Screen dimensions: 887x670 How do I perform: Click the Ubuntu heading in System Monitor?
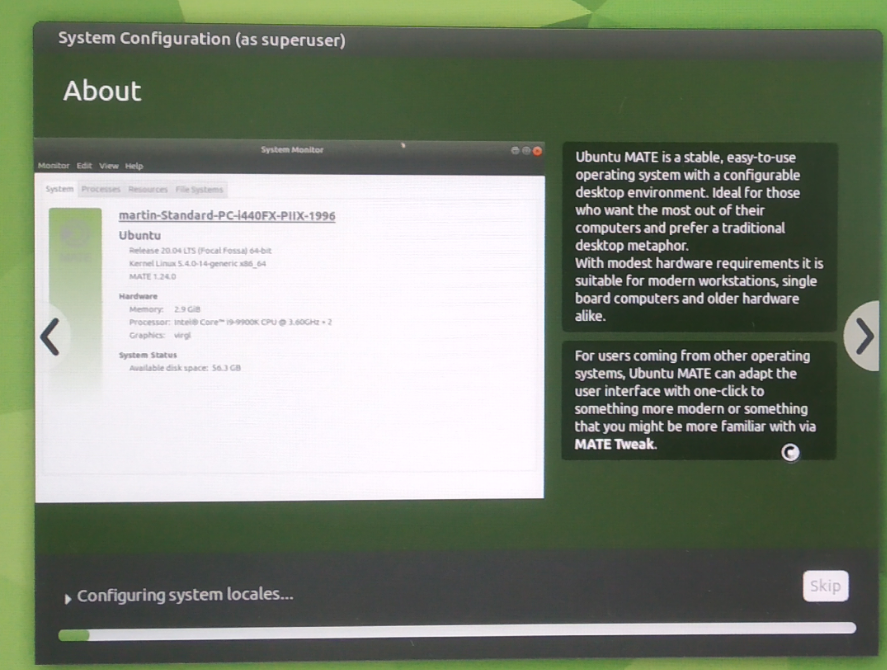click(140, 235)
